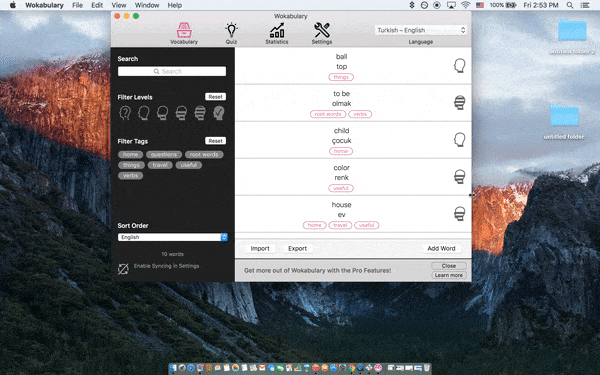Toggle the home filter tag

tap(130, 155)
